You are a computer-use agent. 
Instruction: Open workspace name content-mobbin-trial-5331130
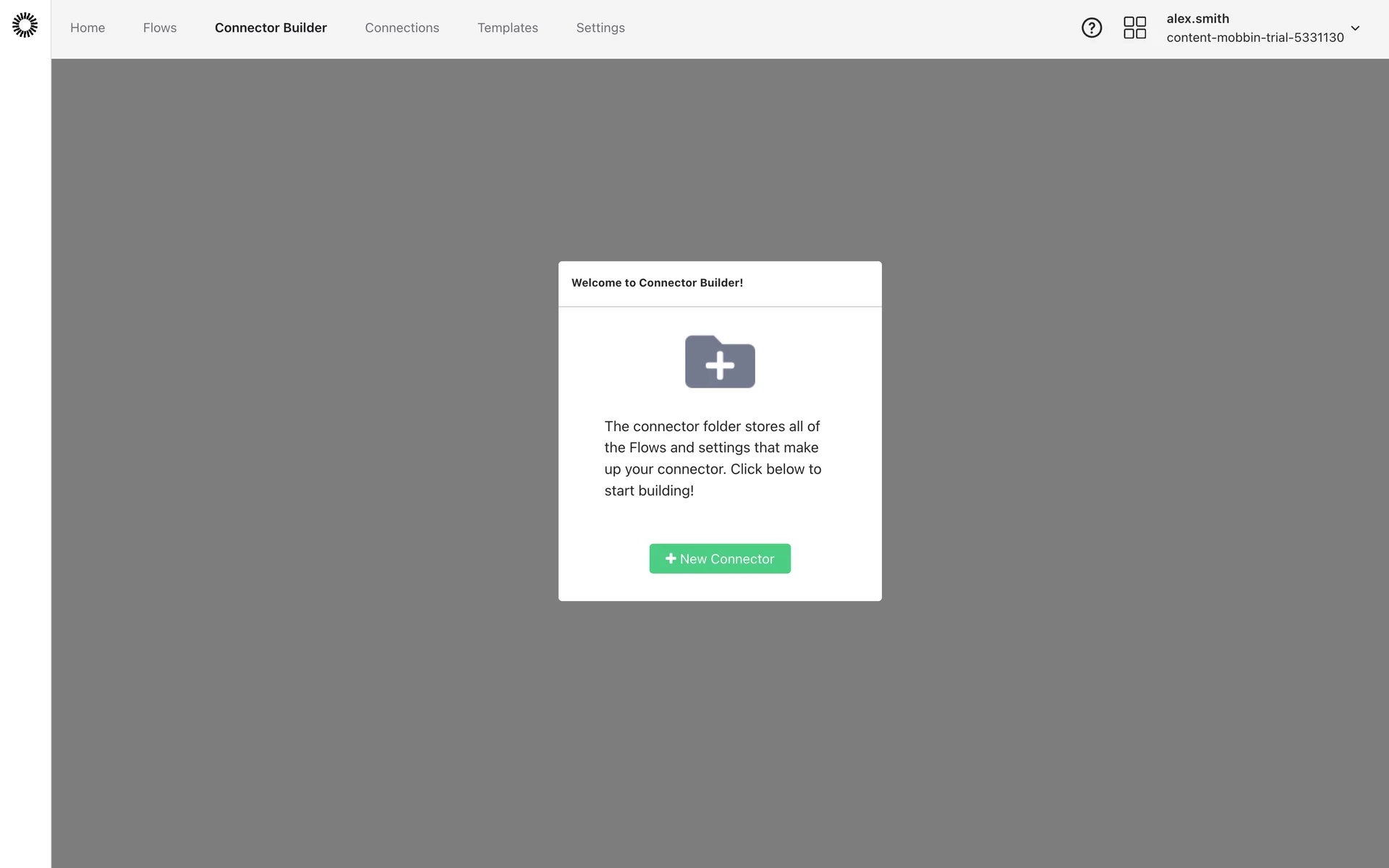click(1254, 38)
